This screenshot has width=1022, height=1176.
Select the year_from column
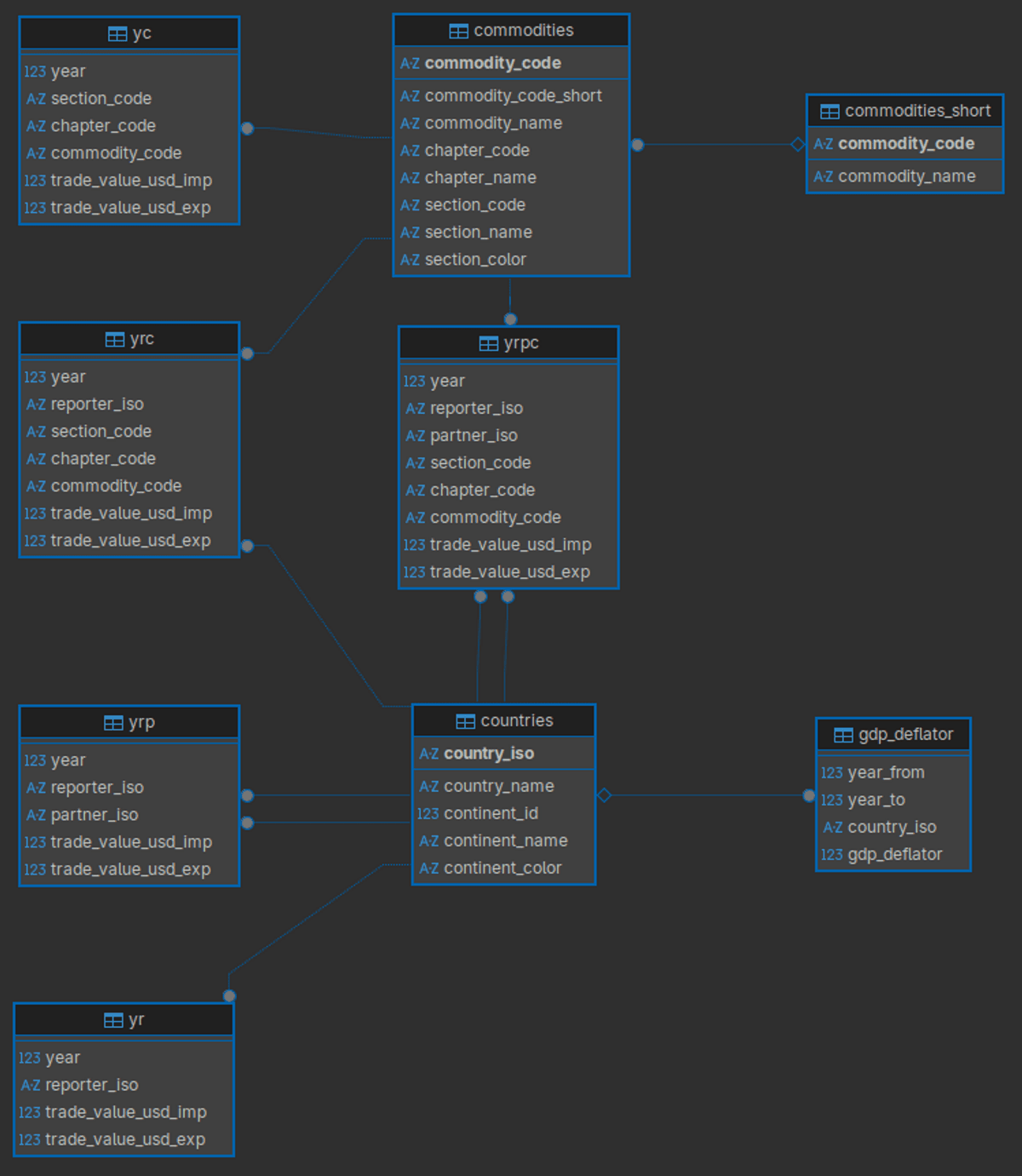pyautogui.click(x=886, y=772)
